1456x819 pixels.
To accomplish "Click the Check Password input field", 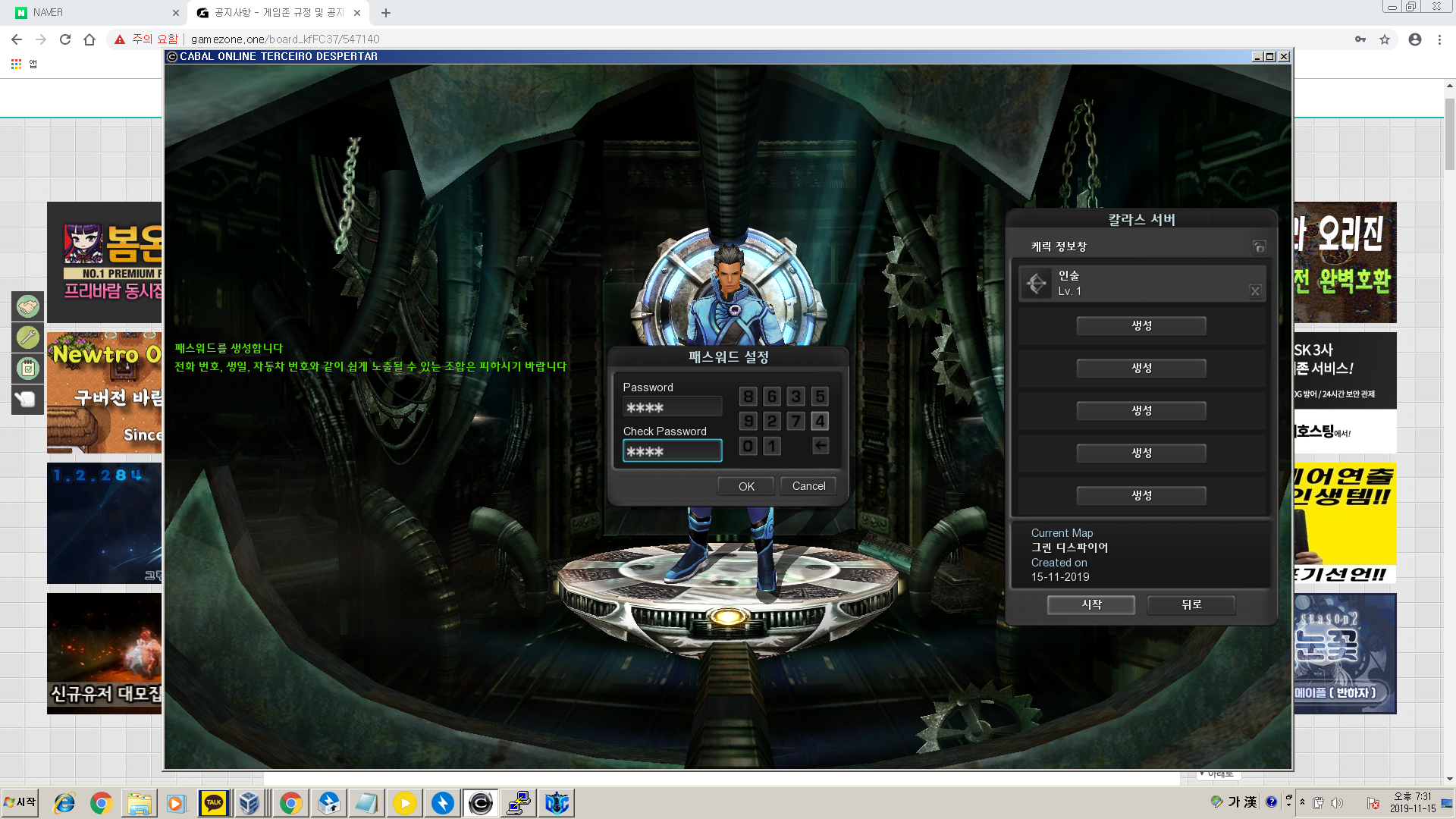I will tap(672, 451).
